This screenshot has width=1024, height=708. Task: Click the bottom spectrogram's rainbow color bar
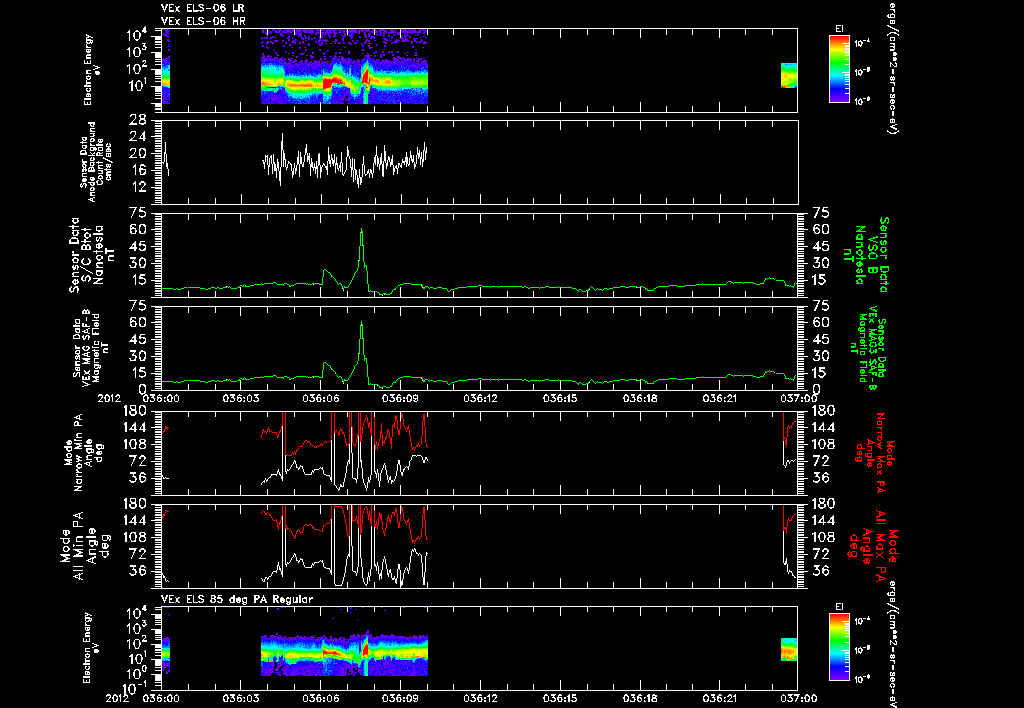click(x=839, y=647)
